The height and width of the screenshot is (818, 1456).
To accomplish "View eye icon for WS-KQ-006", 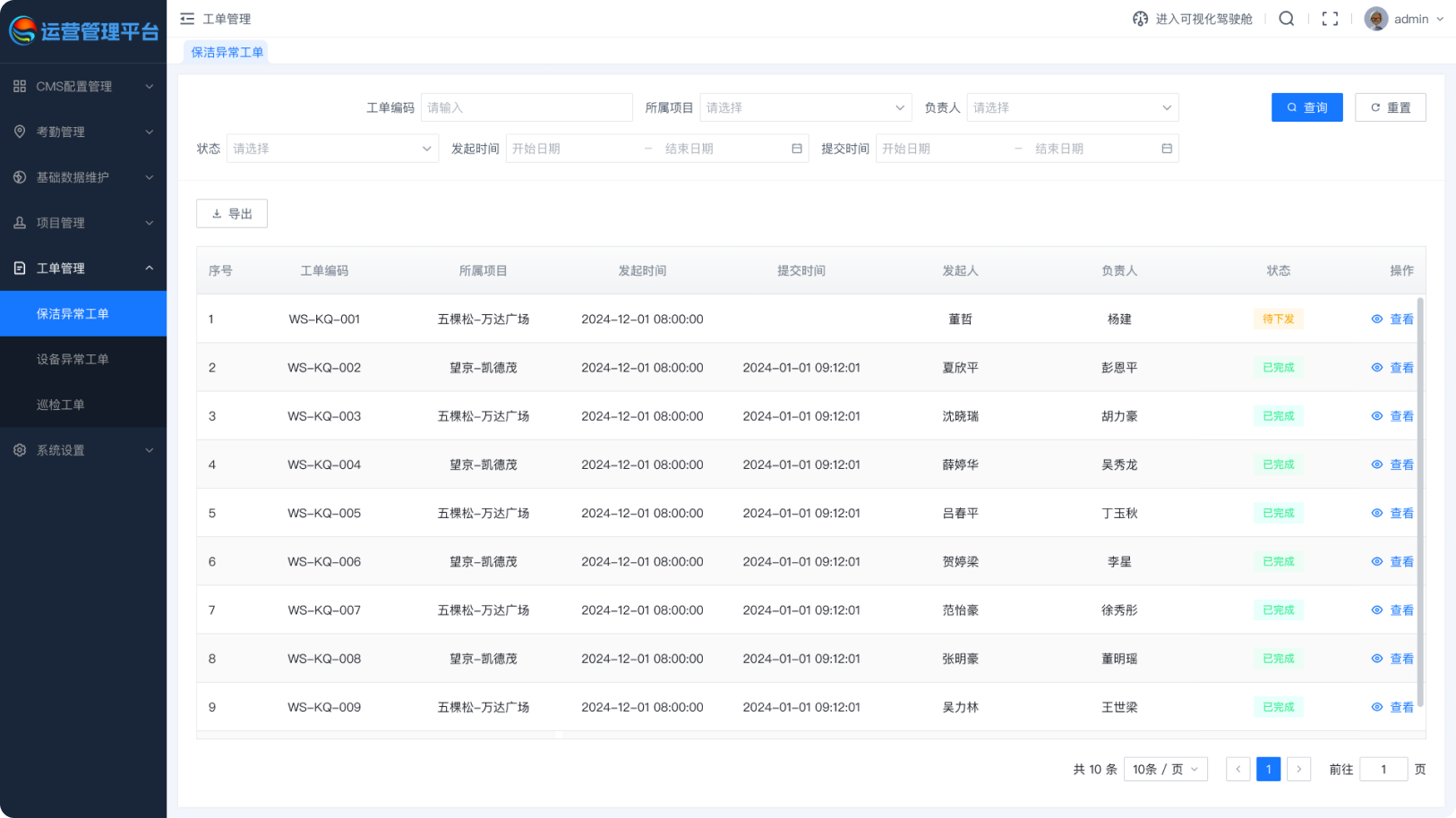I will 1377,562.
